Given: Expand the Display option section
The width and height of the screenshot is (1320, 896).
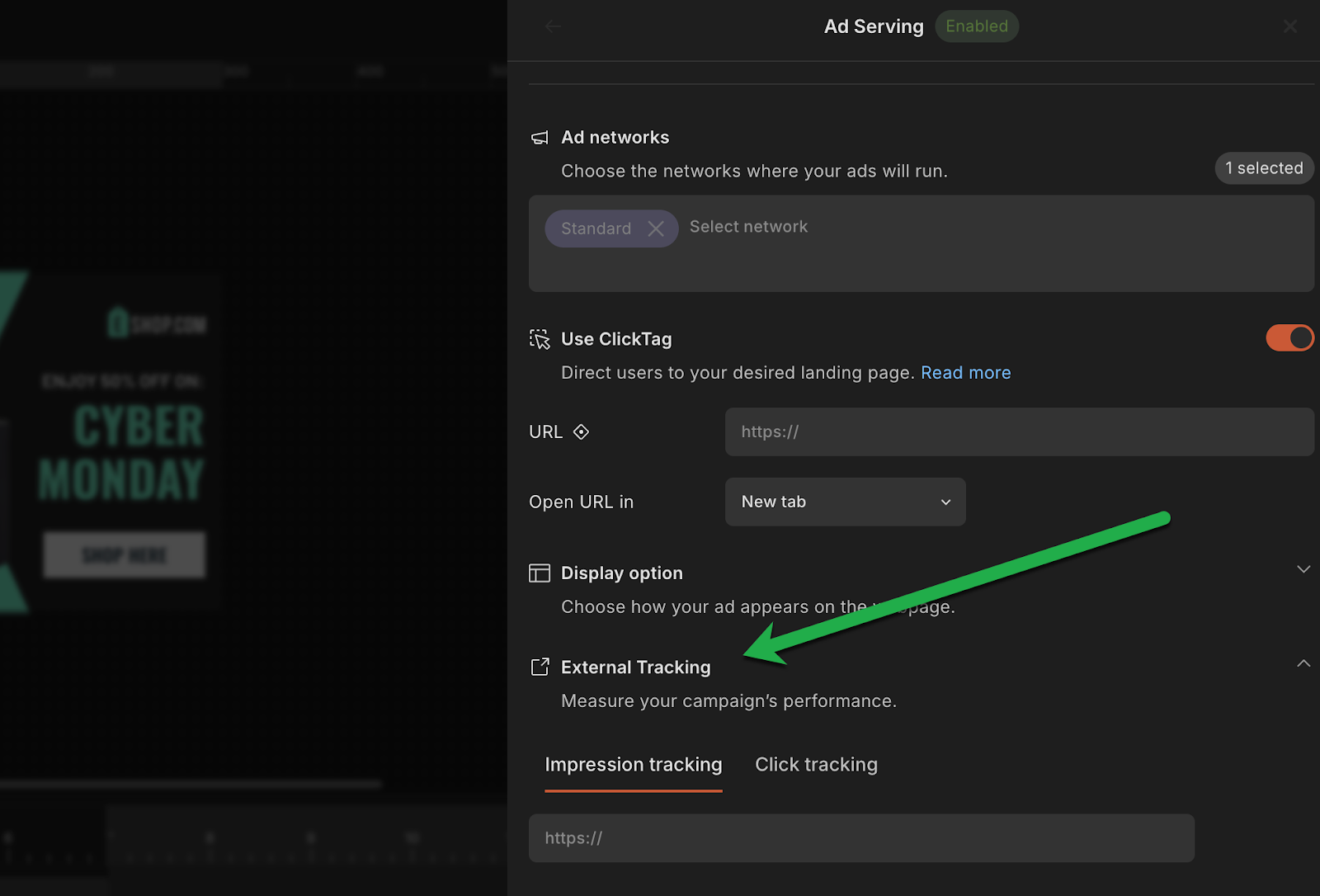Looking at the screenshot, I should [x=1303, y=569].
